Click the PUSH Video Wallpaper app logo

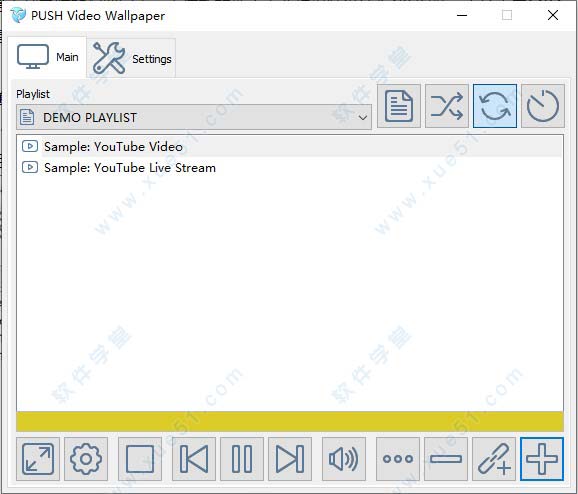click(x=18, y=15)
